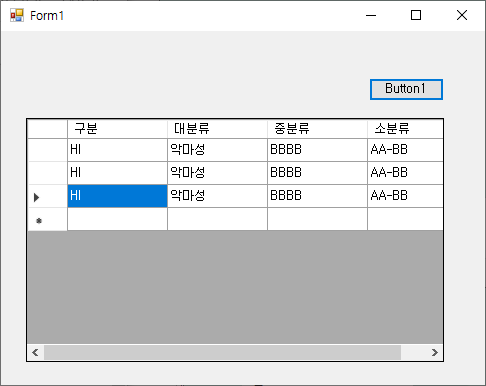Select the 중분류 column header

click(317, 129)
